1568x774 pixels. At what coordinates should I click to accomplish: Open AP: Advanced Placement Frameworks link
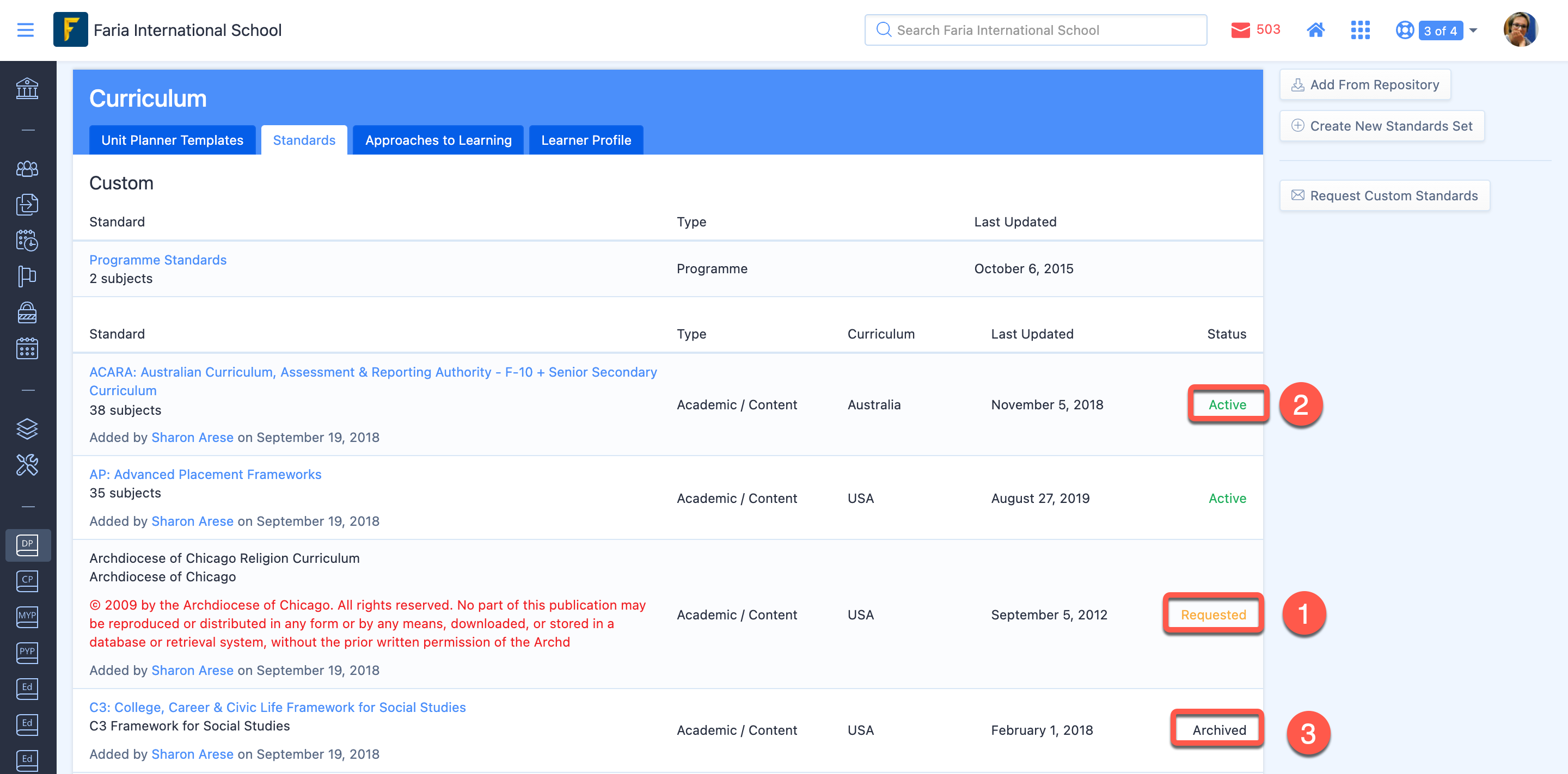pyautogui.click(x=205, y=474)
